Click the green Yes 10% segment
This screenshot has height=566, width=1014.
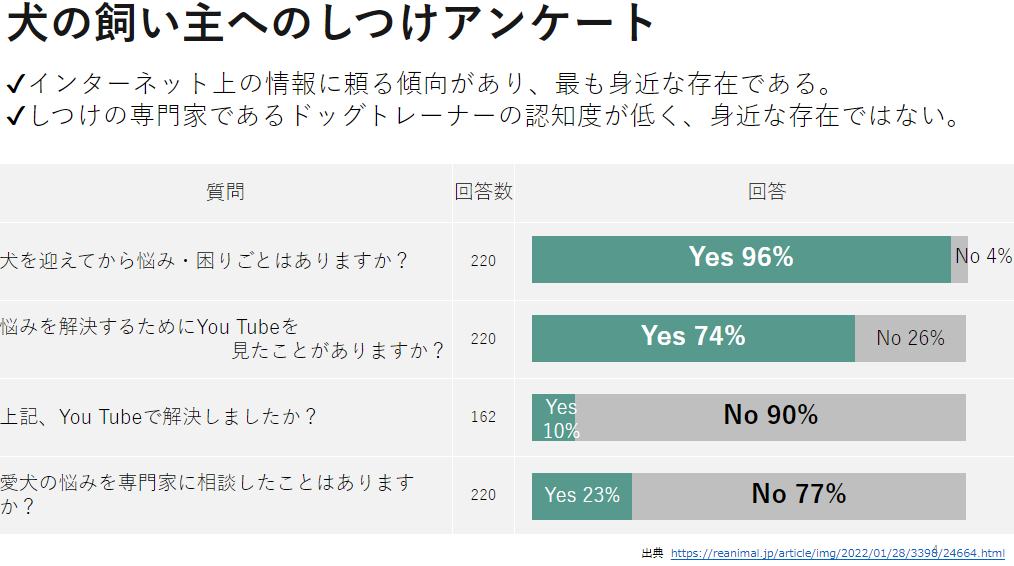[x=553, y=418]
